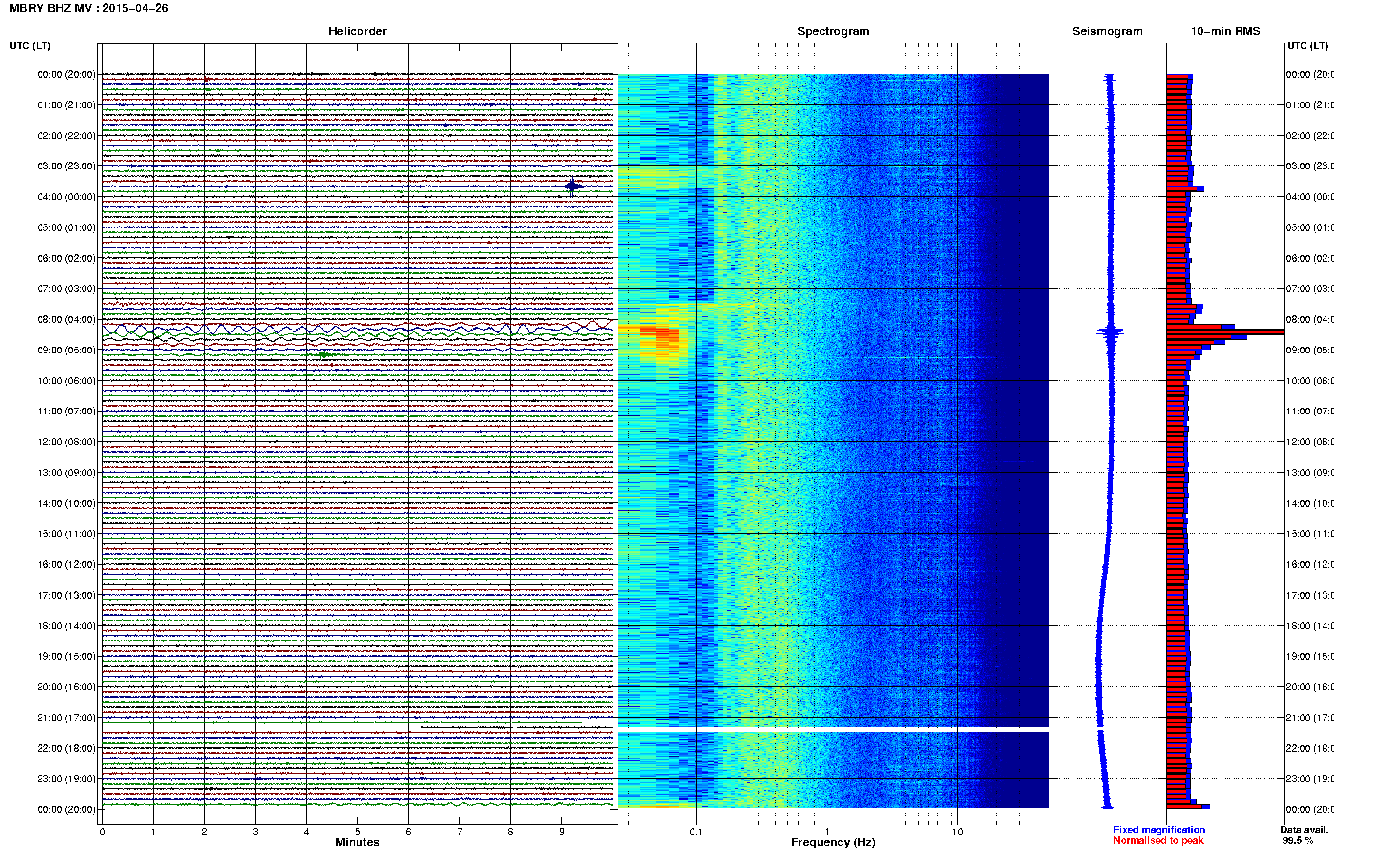
Task: Click the thin seismogram spike near 03:45
Action: click(1109, 191)
